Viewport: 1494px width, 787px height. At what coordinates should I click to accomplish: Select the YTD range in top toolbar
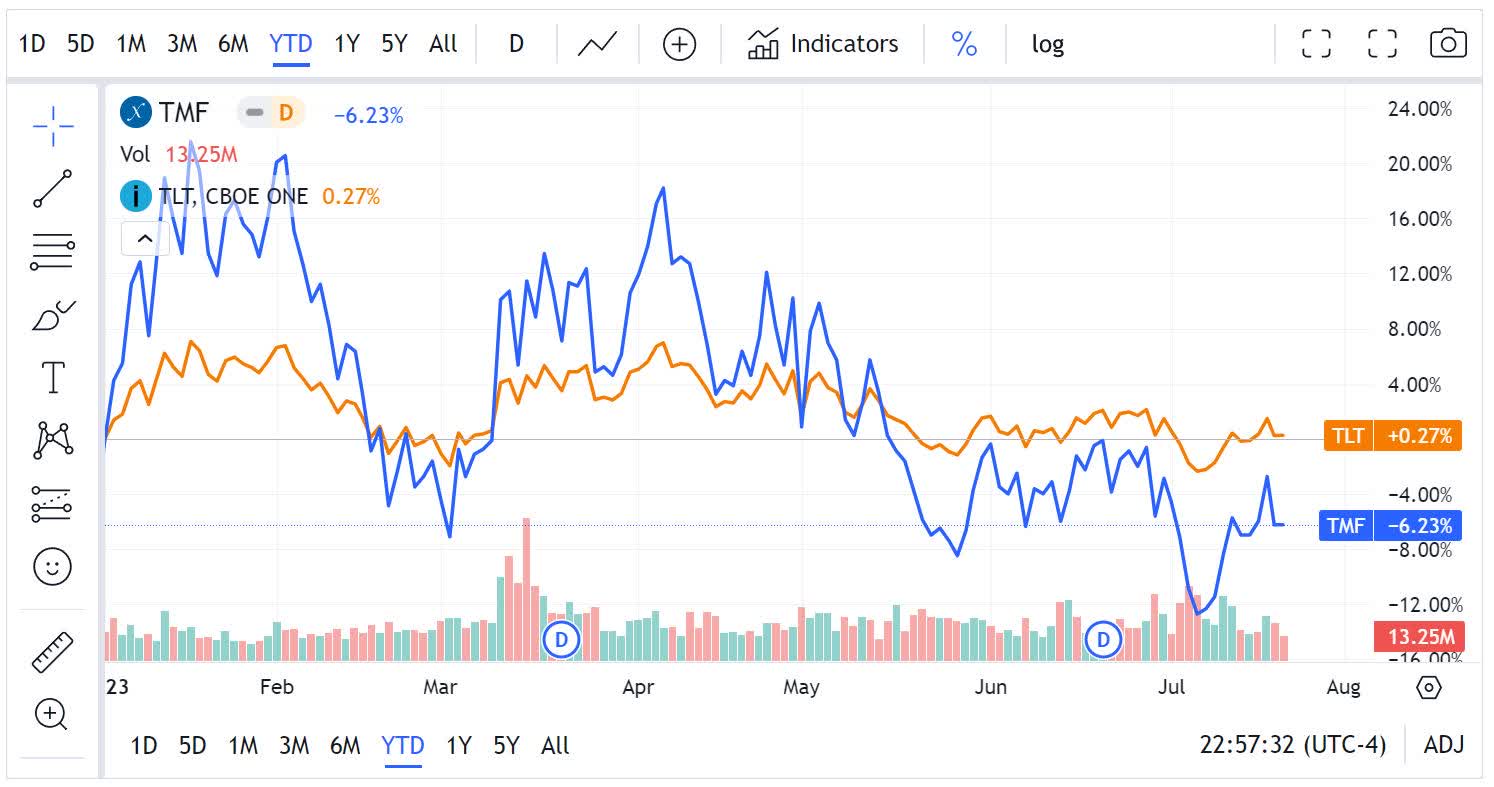click(x=291, y=44)
